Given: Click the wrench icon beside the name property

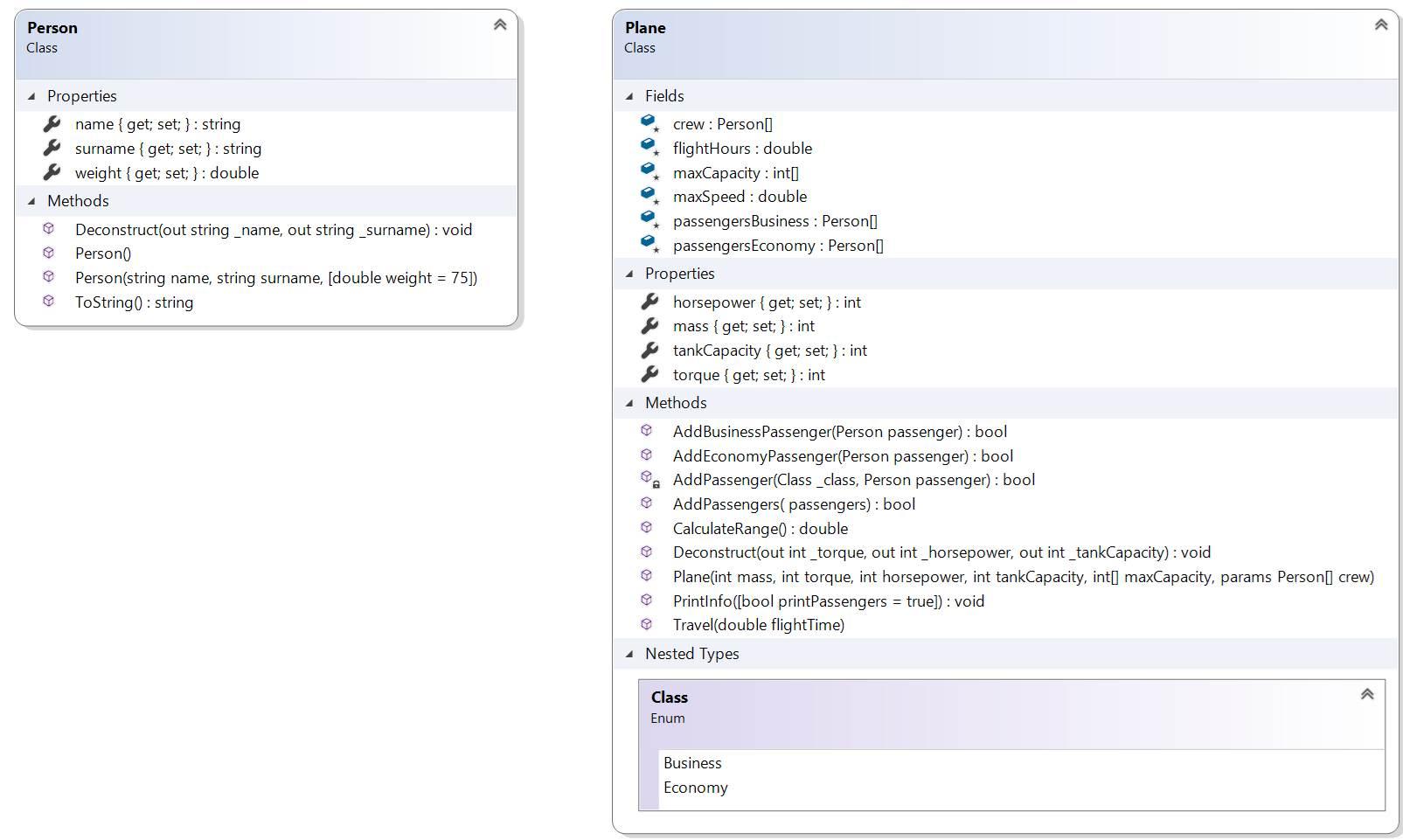Looking at the screenshot, I should 52,124.
